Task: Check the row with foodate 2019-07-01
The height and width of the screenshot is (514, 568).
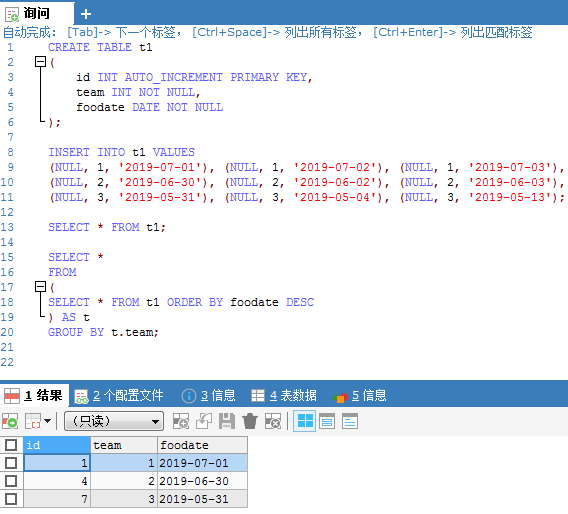Action: coord(11,463)
